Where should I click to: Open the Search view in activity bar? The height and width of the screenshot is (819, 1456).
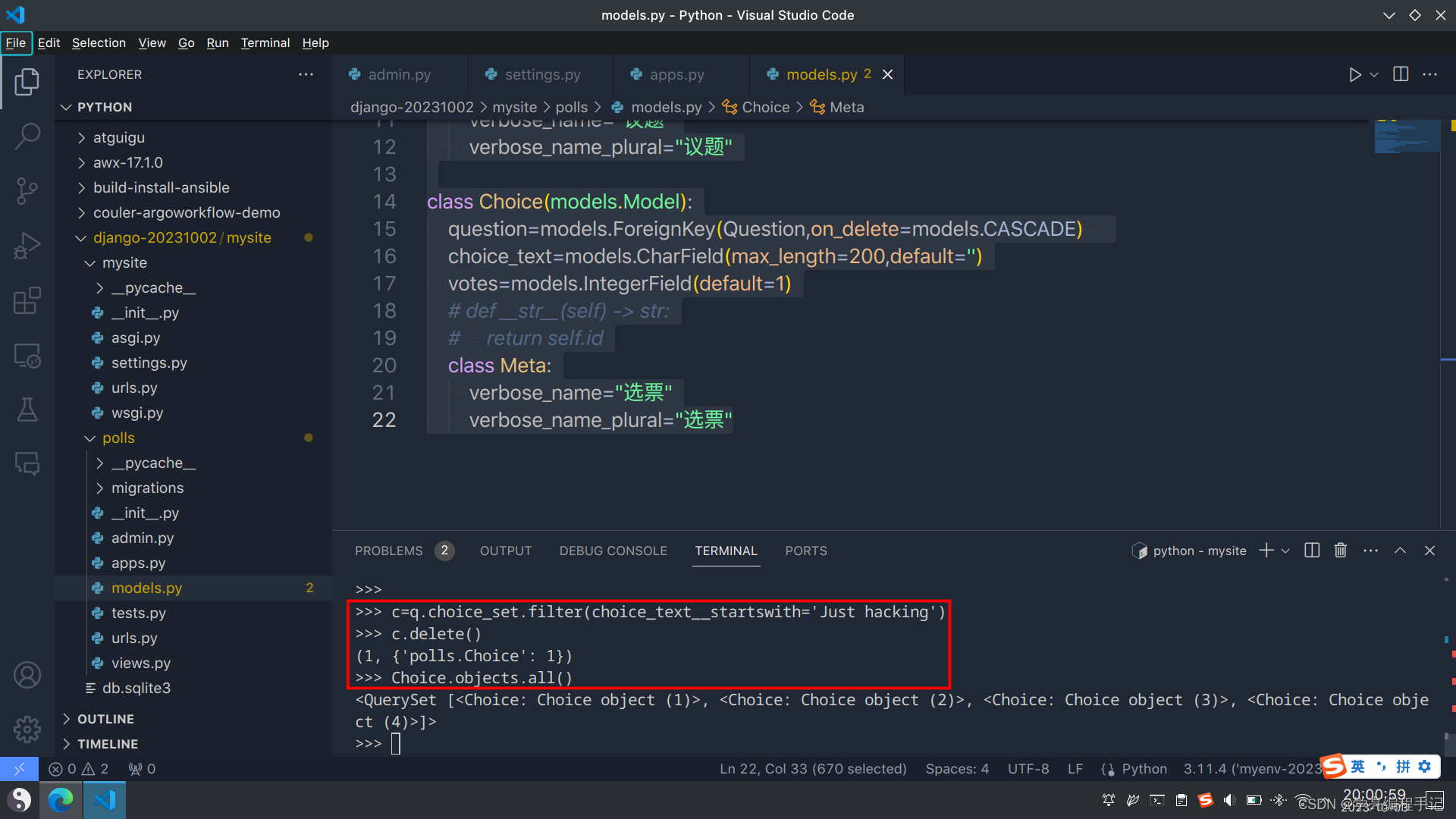27,136
